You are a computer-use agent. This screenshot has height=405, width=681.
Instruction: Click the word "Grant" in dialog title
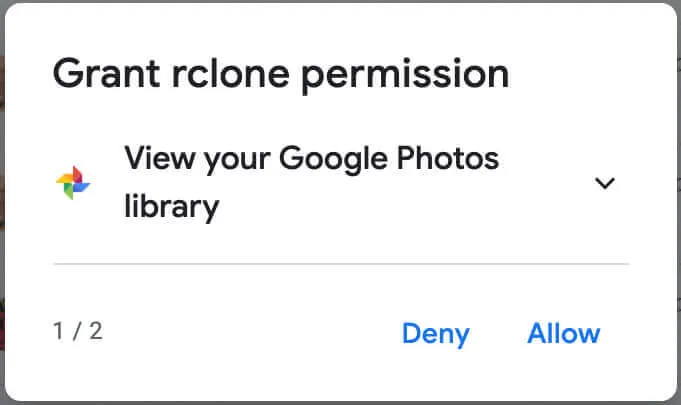tap(106, 73)
